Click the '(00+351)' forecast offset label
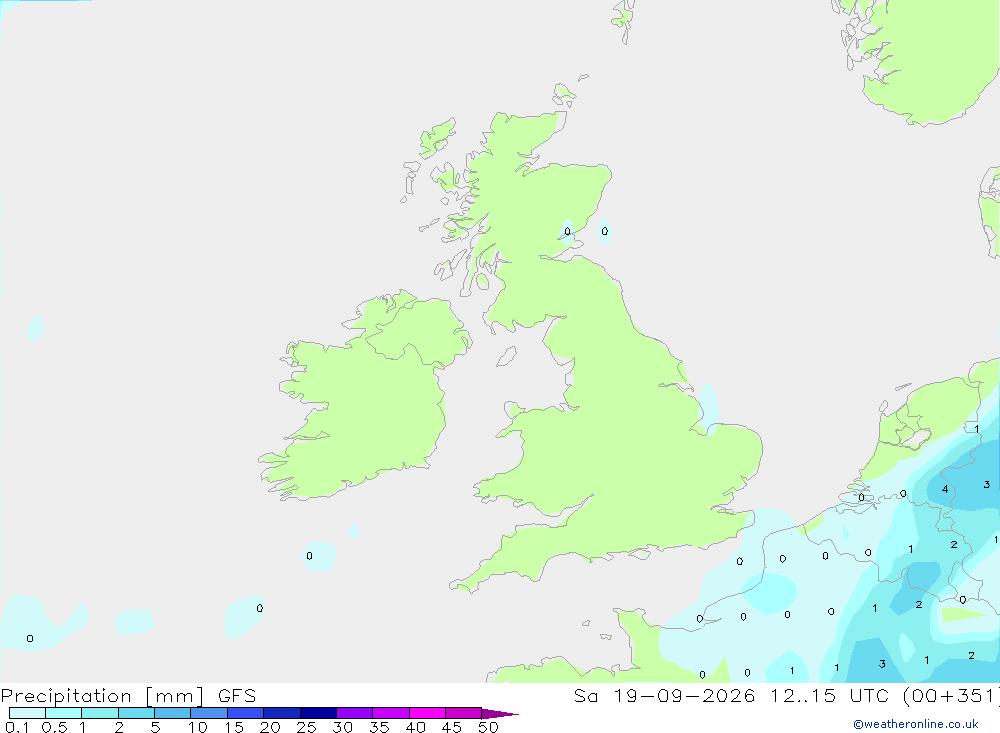This screenshot has width=1000, height=733. (951, 696)
